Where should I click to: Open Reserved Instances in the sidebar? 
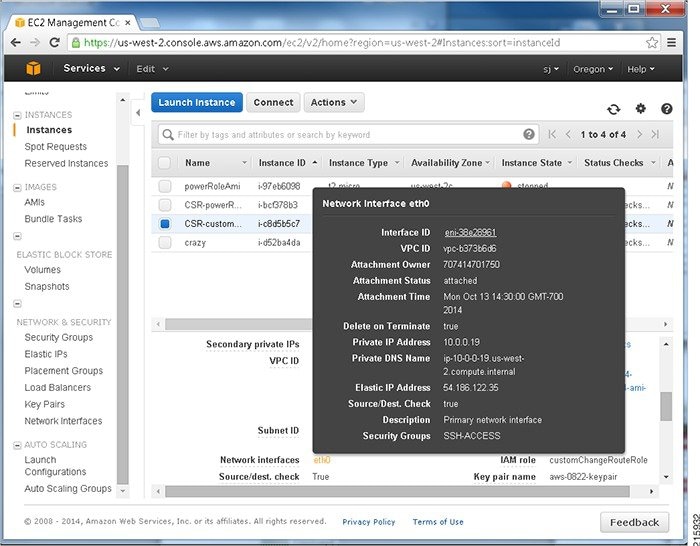click(x=66, y=163)
